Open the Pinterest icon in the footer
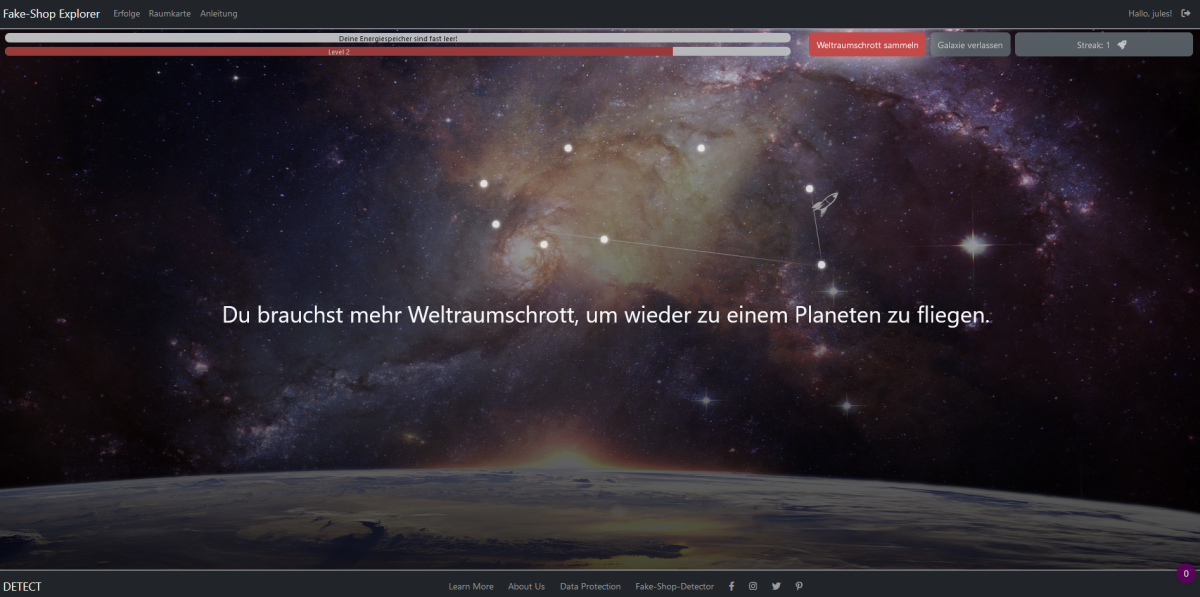 799,586
